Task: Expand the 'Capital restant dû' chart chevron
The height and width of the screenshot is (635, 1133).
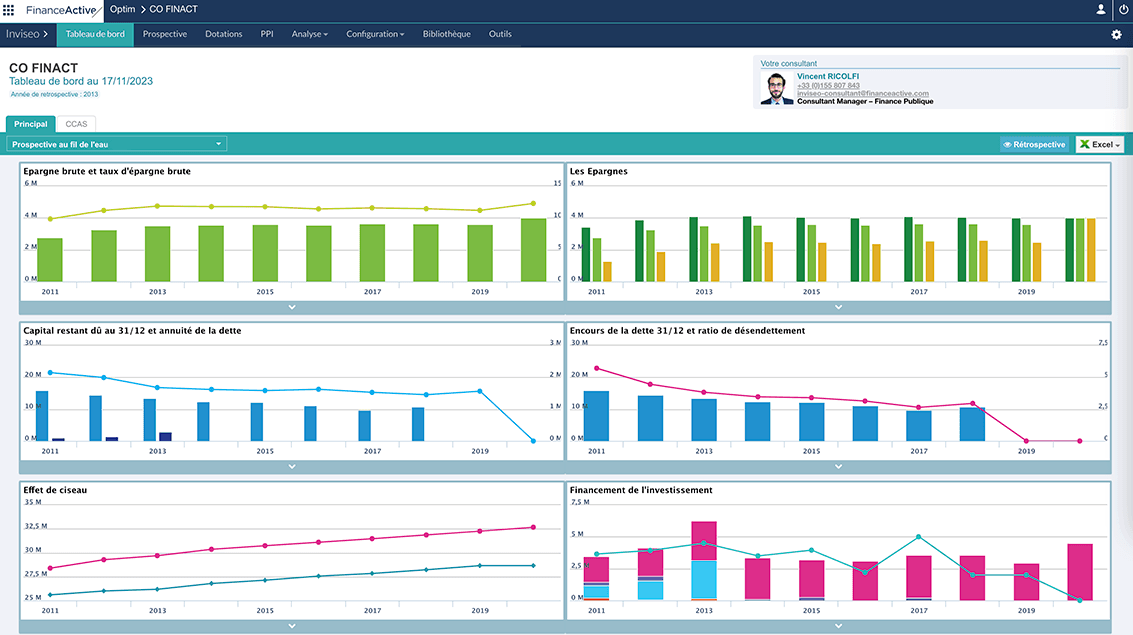Action: coord(292,466)
